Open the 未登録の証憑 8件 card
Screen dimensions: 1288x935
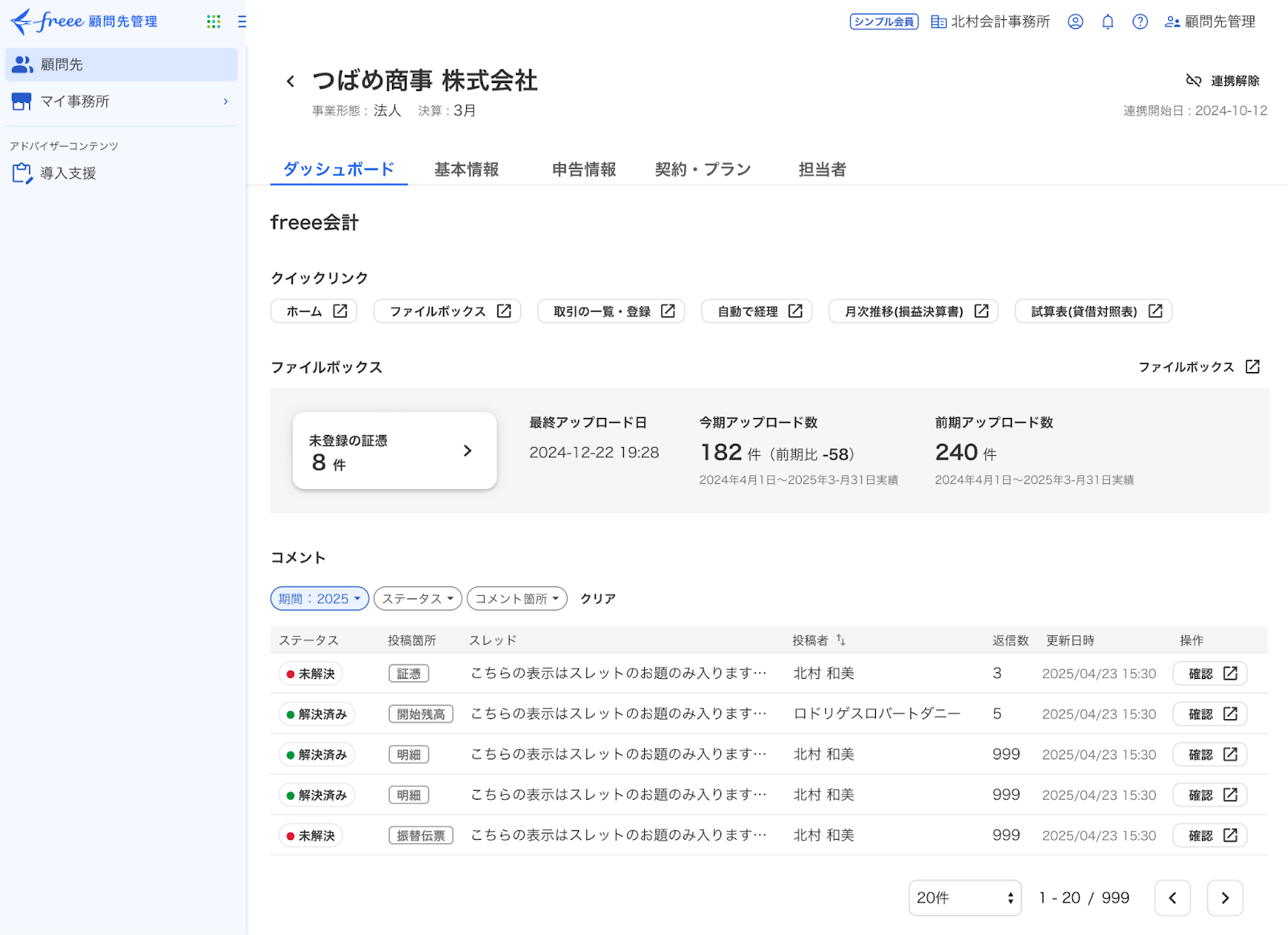[x=394, y=451]
